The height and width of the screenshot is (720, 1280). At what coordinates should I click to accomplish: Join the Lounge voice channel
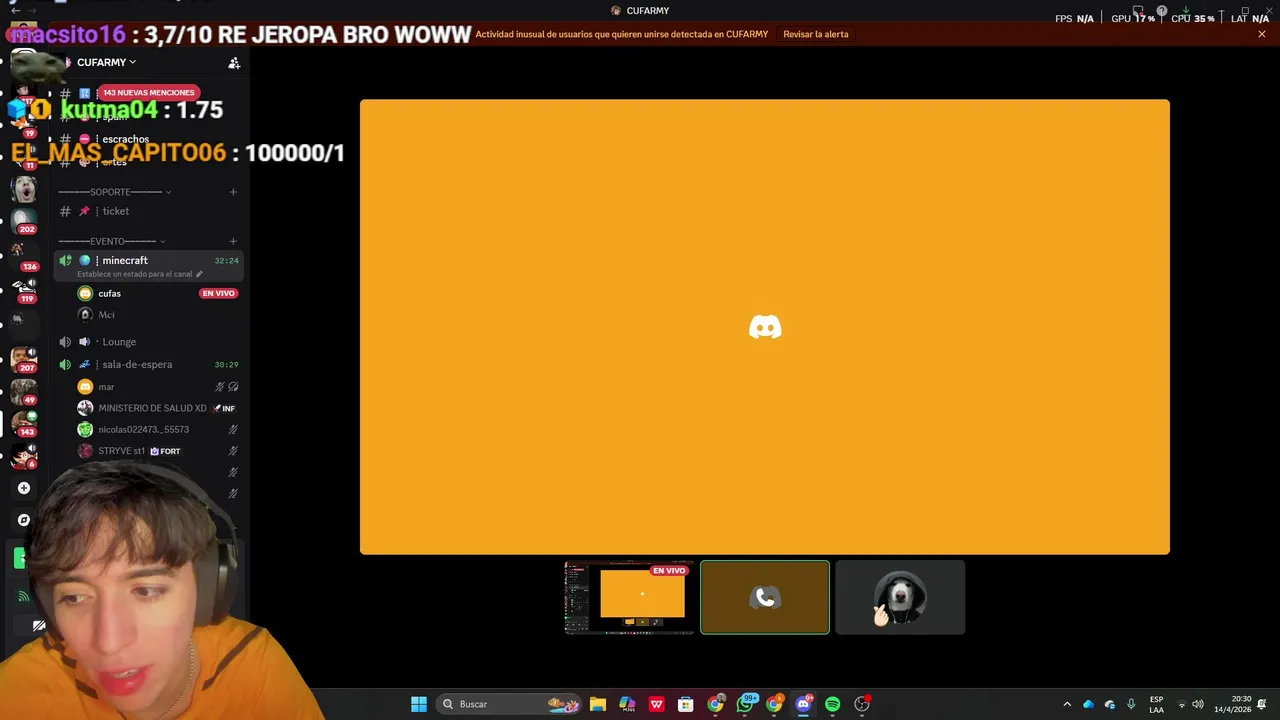[x=119, y=342]
